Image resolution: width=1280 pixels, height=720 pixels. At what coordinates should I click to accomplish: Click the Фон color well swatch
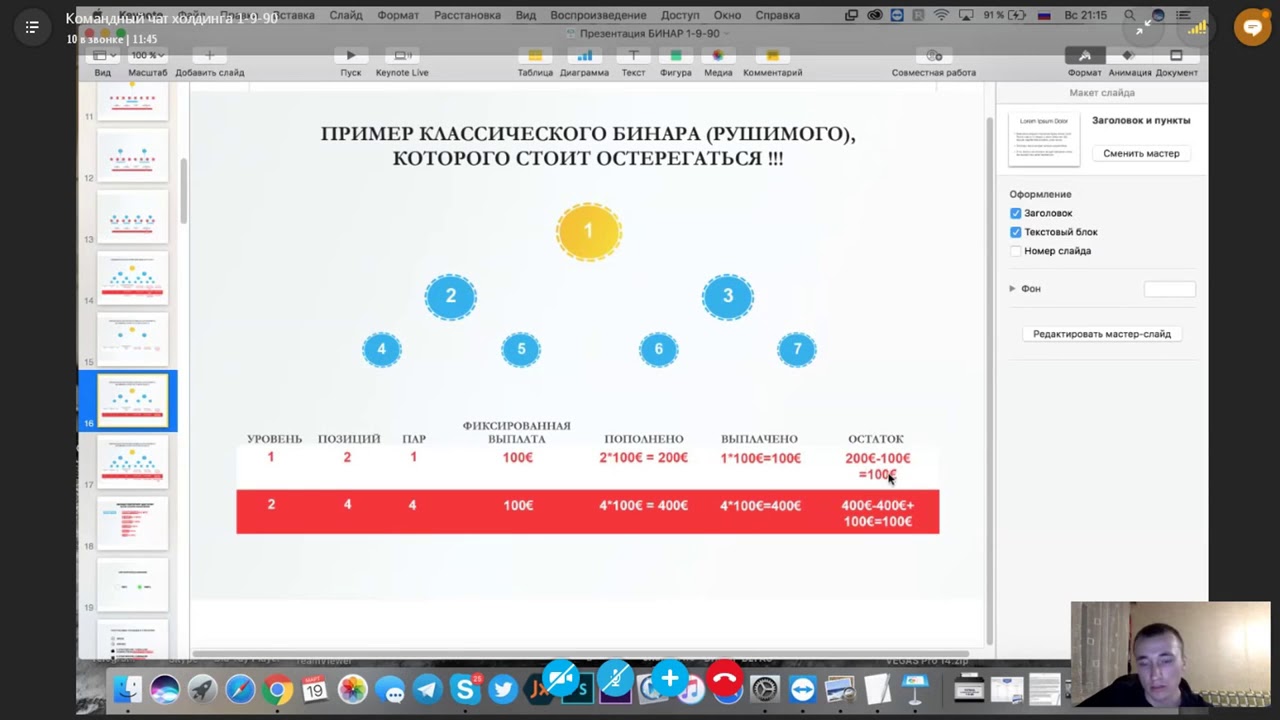click(1169, 289)
